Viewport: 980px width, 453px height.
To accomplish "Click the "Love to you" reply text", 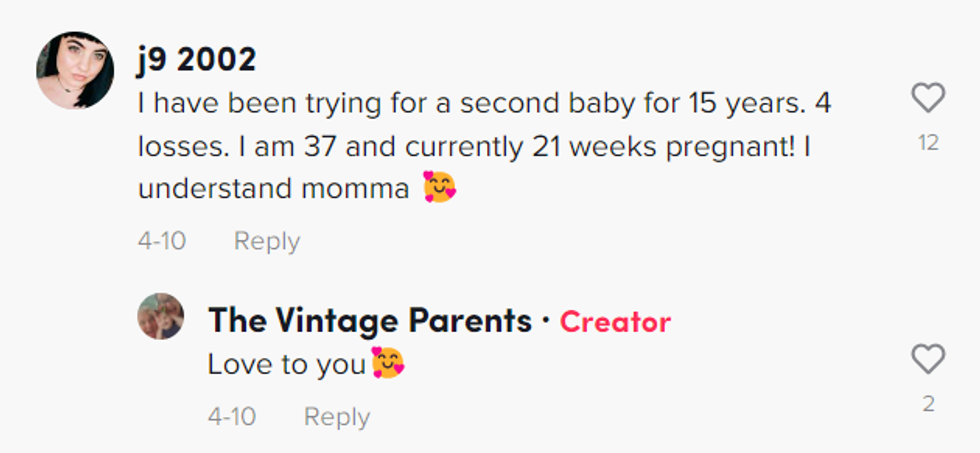I will [x=287, y=365].
